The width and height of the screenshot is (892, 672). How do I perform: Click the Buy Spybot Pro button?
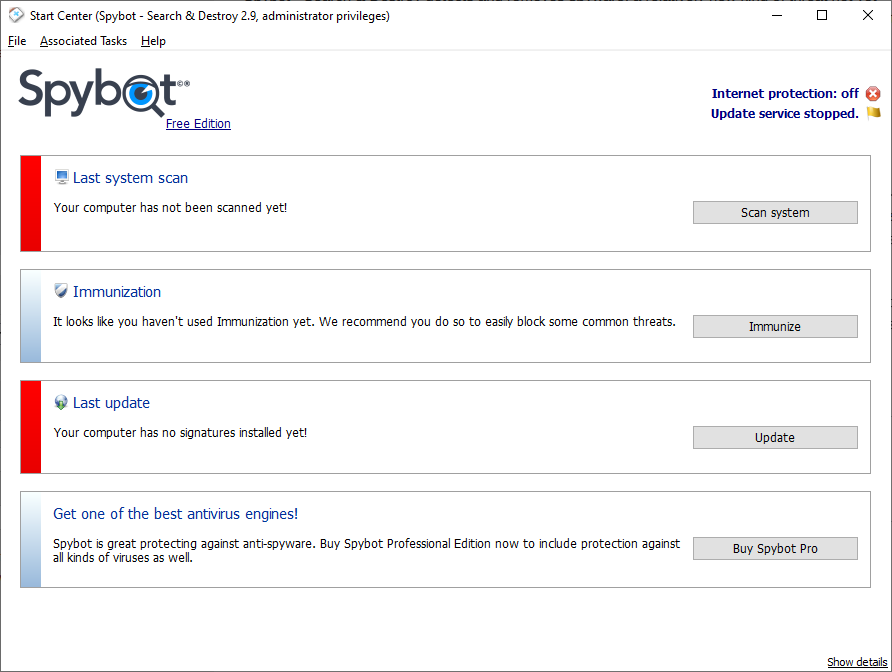[775, 549]
